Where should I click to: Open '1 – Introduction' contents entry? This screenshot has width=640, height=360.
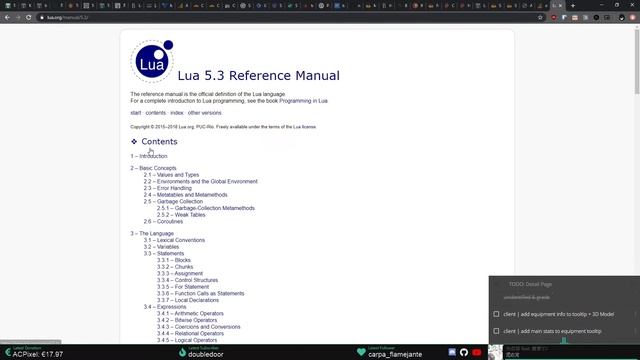tap(149, 156)
